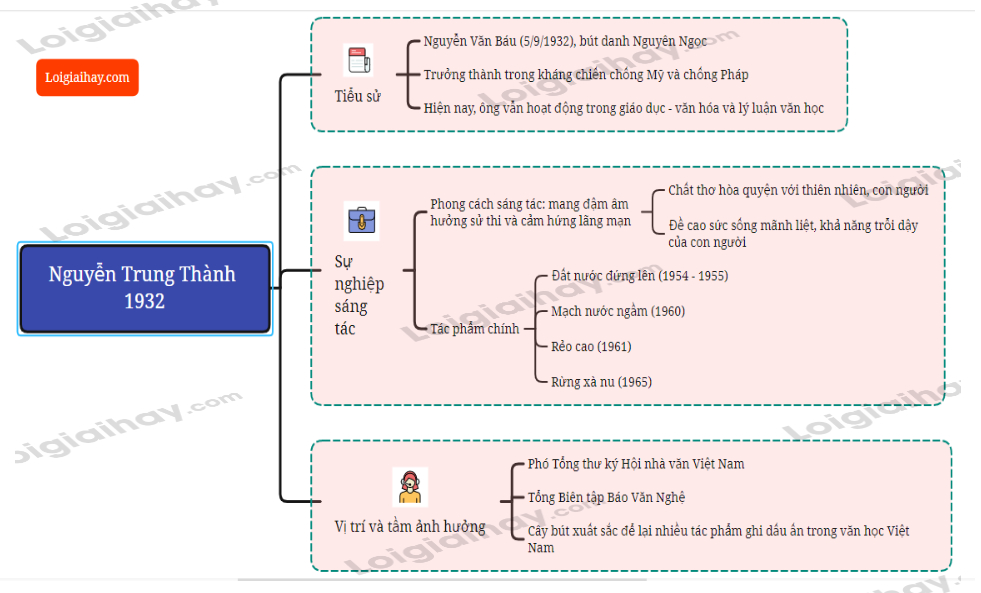The image size is (981, 593).
Task: Select the Sự nghiệp sáng tác branch label
Action: pos(358,295)
